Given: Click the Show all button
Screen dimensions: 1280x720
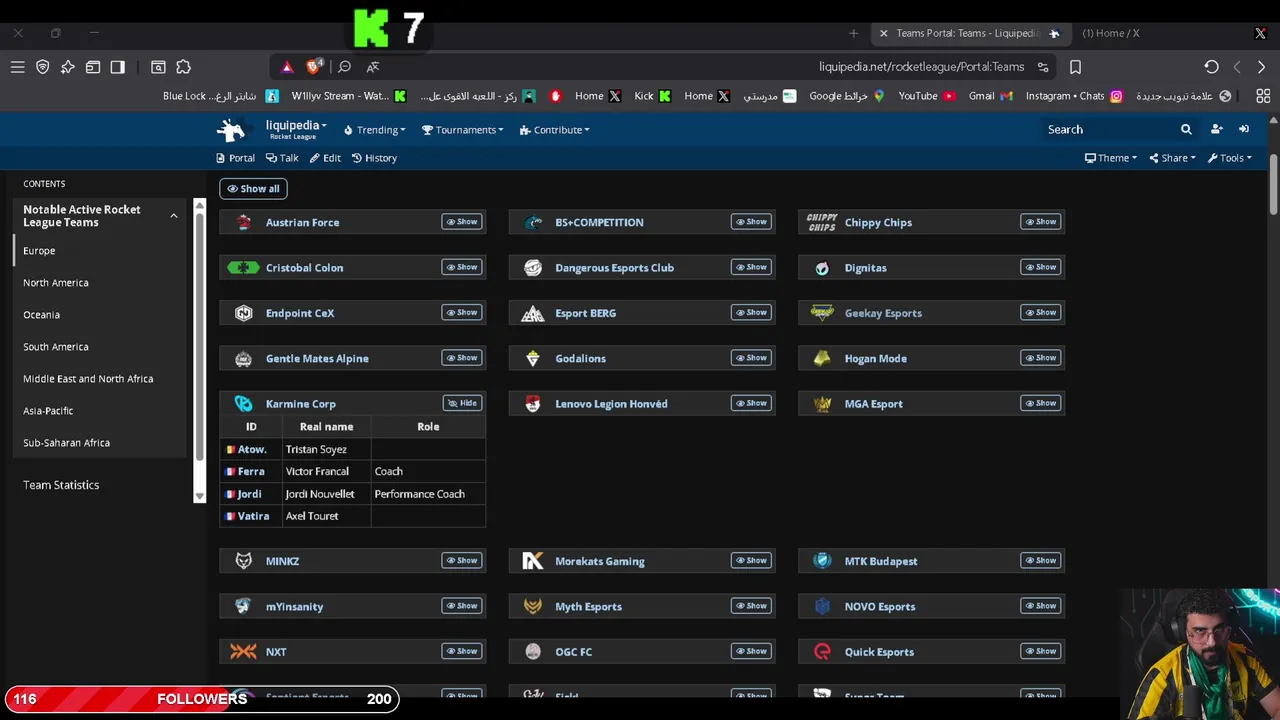Looking at the screenshot, I should 253,189.
